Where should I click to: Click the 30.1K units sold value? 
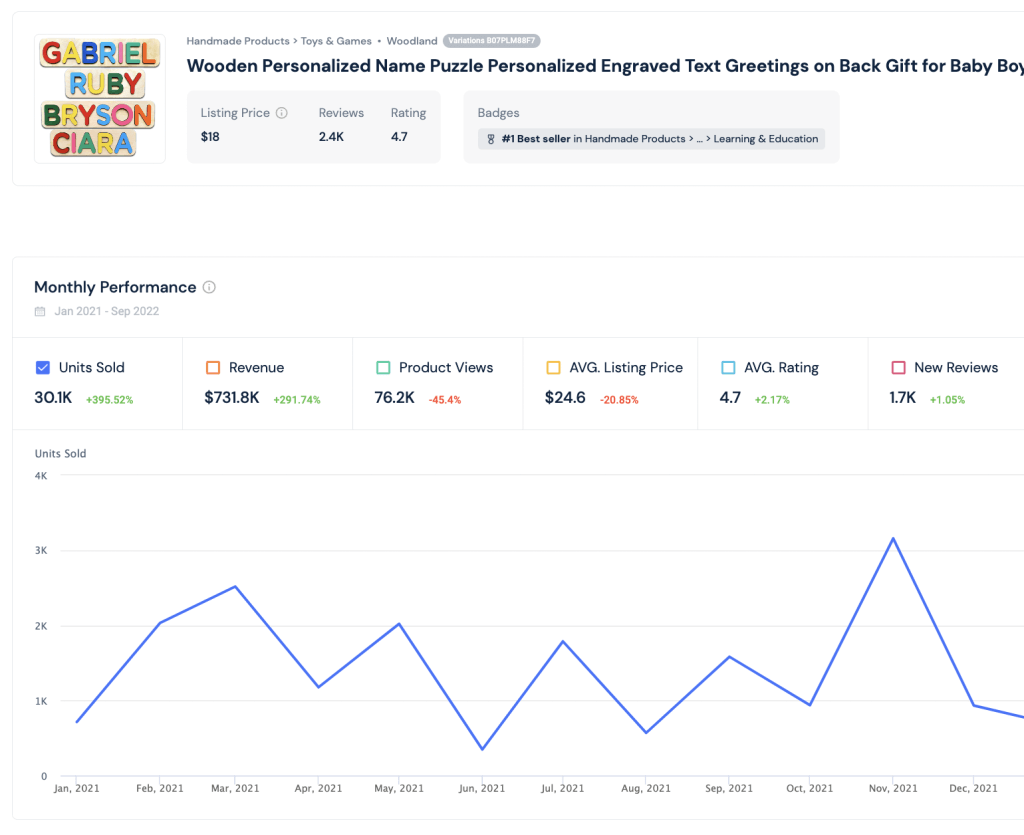(53, 398)
